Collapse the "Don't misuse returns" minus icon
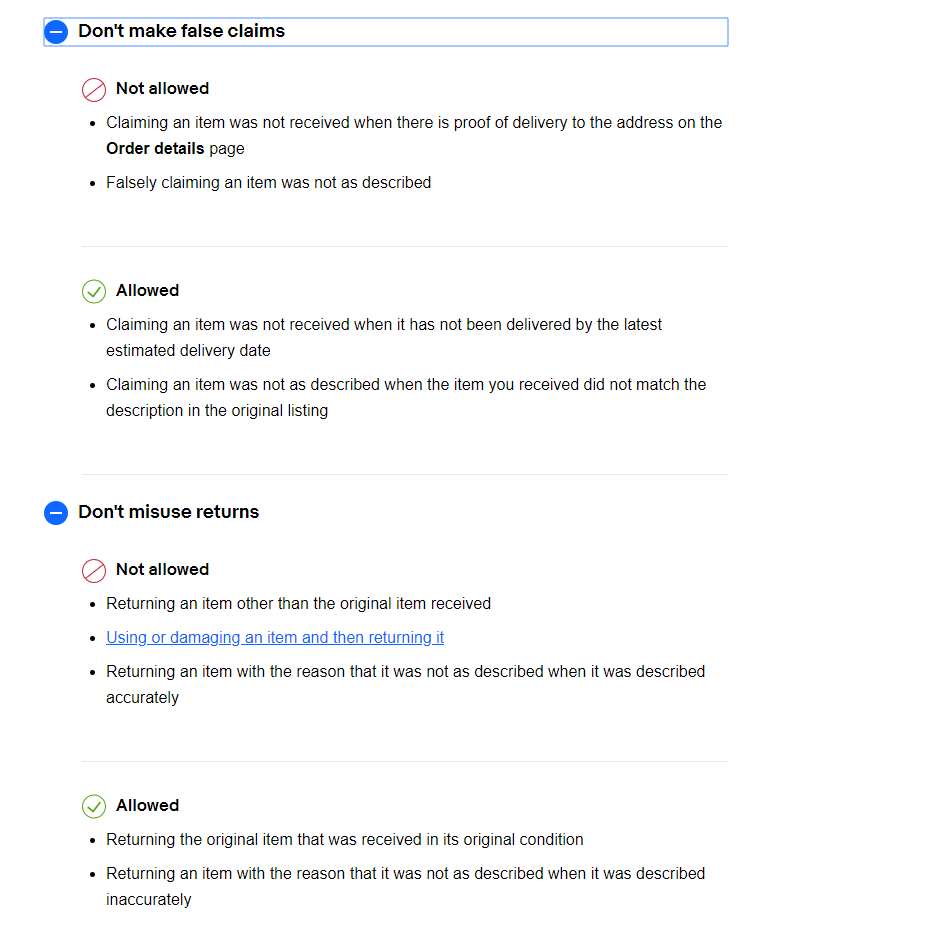This screenshot has height=925, width=942. (x=57, y=513)
